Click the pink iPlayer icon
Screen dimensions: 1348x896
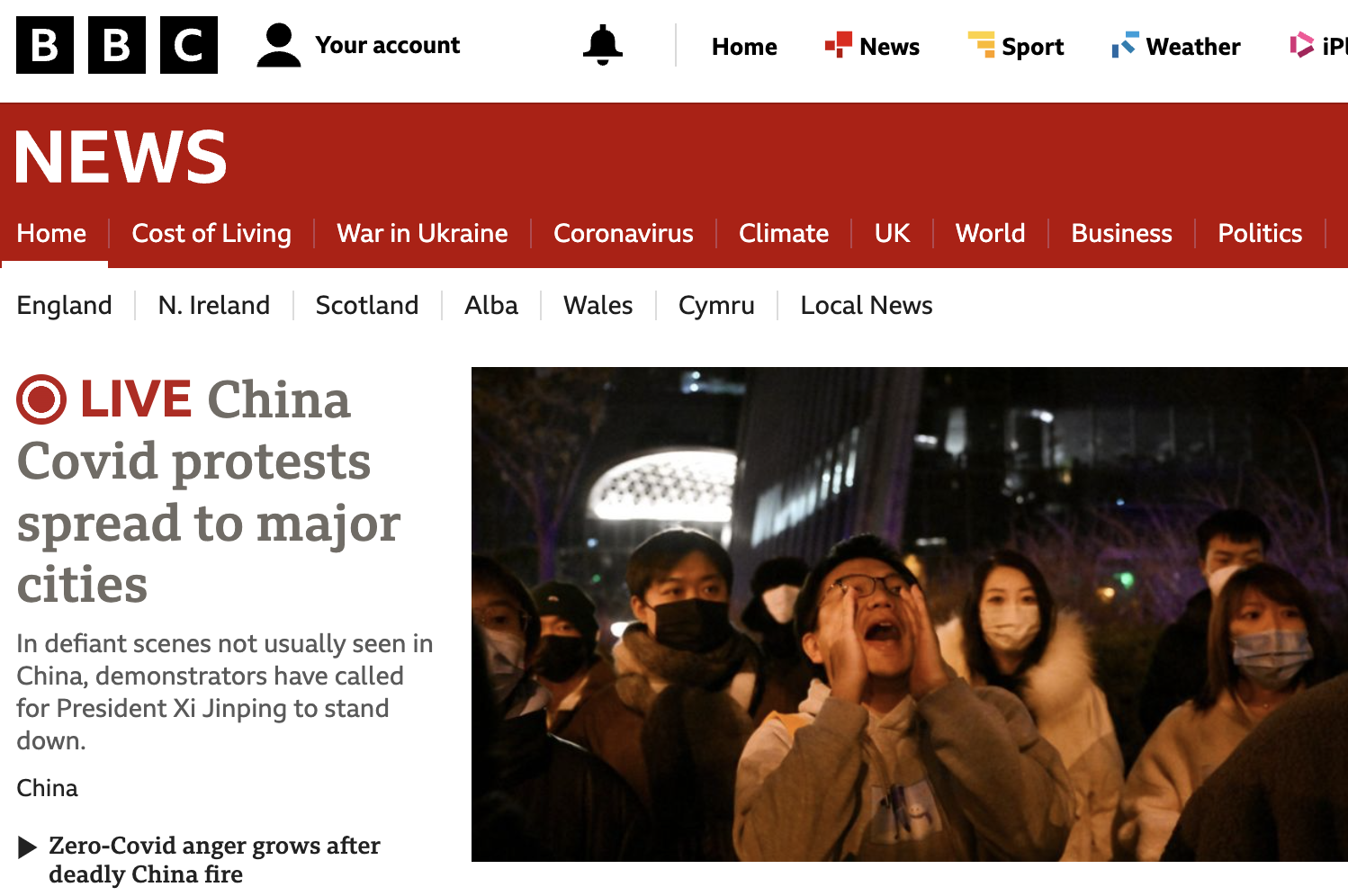1301,44
